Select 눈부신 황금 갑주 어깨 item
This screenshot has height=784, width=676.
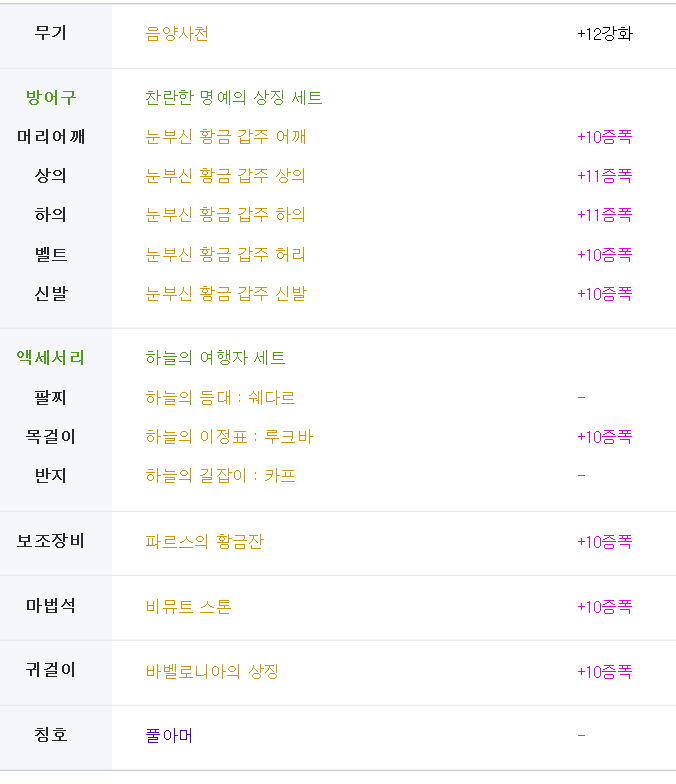(226, 136)
